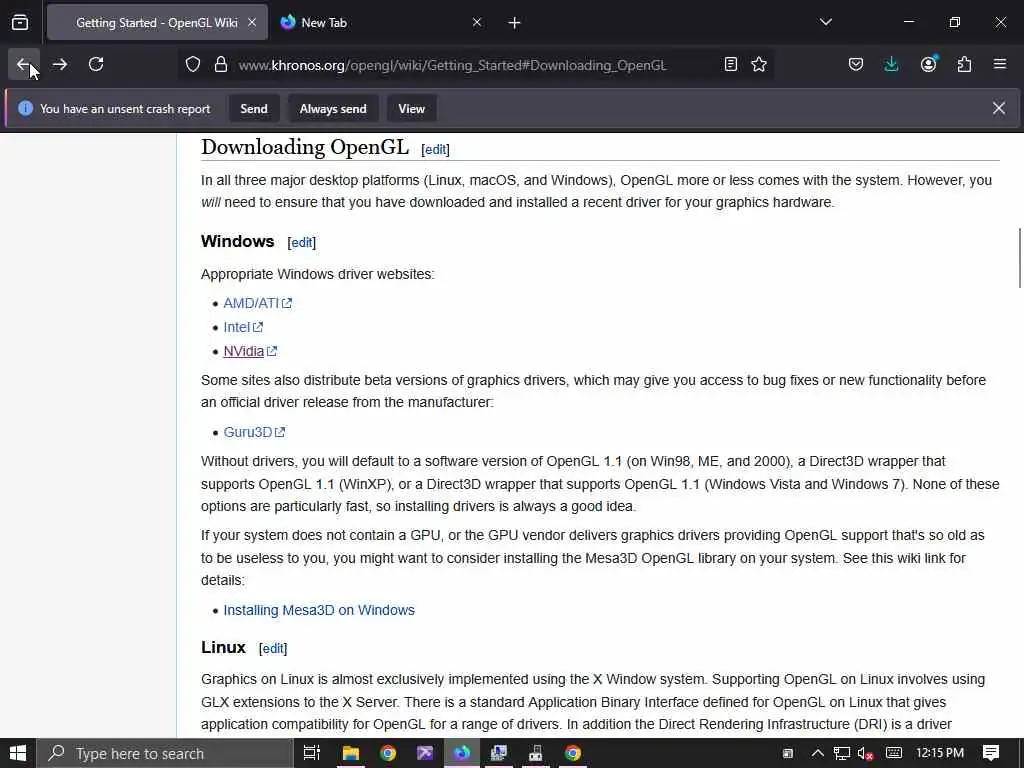Dismiss the crash report notification bar
This screenshot has width=1024, height=768.
[999, 108]
